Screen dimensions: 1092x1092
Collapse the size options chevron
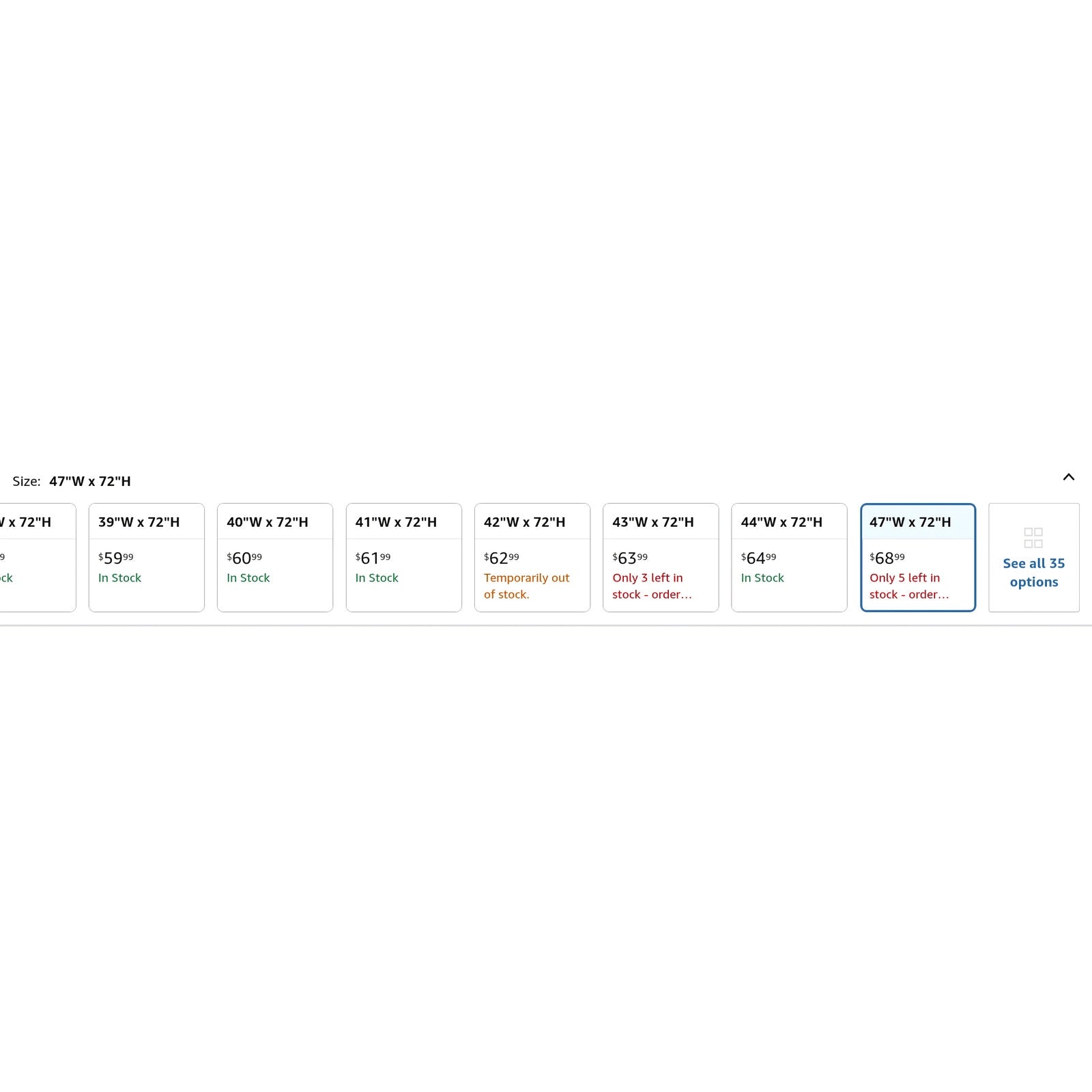coord(1068,477)
